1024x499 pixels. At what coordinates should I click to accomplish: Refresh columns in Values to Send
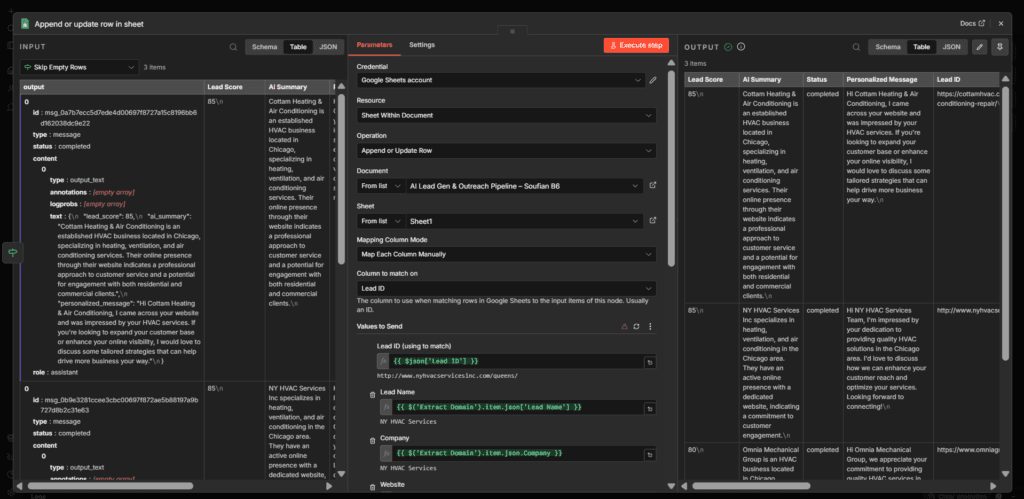tap(637, 327)
